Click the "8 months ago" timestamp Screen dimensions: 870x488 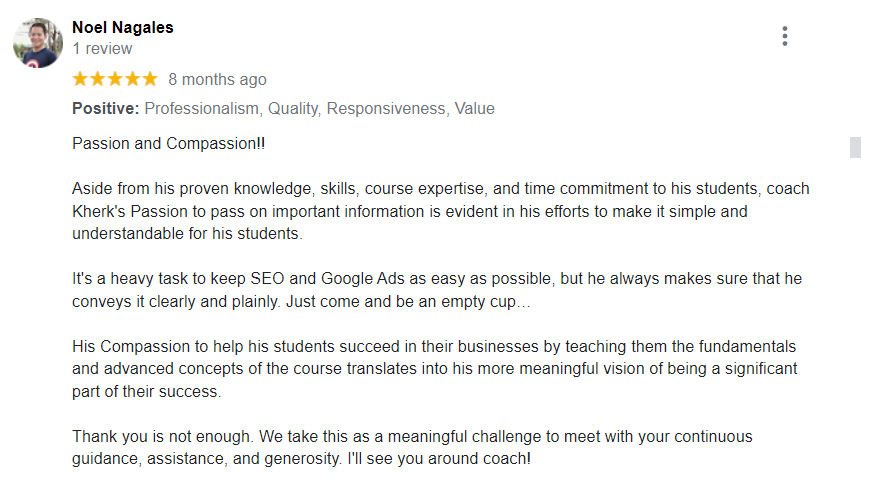[x=217, y=80]
